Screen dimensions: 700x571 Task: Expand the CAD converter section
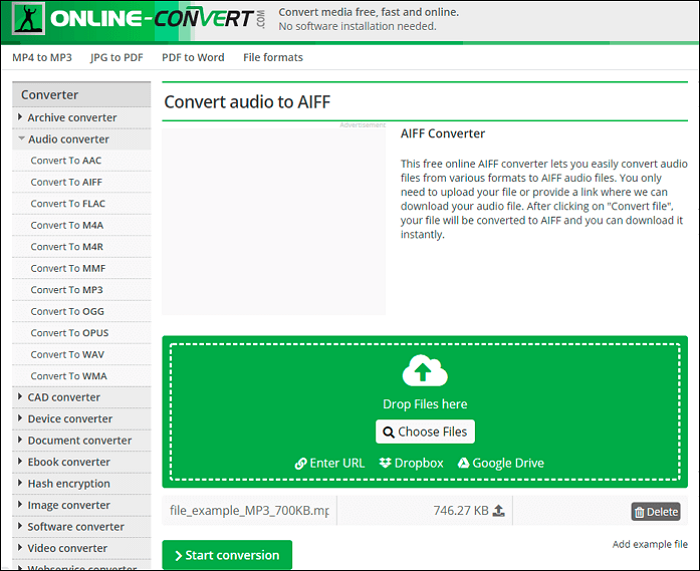(x=63, y=397)
